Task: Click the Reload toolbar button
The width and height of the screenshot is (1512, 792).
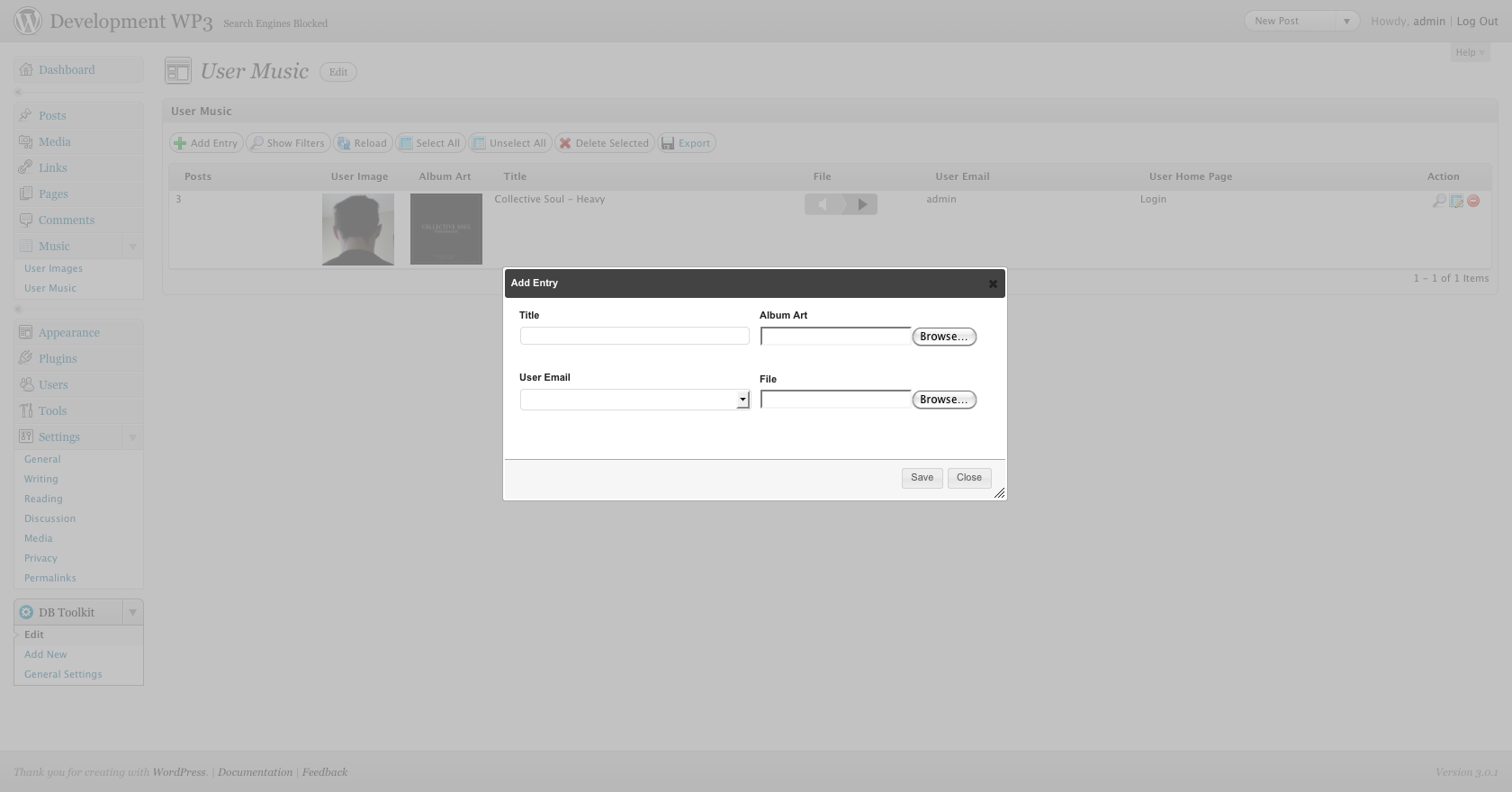Action: click(363, 143)
